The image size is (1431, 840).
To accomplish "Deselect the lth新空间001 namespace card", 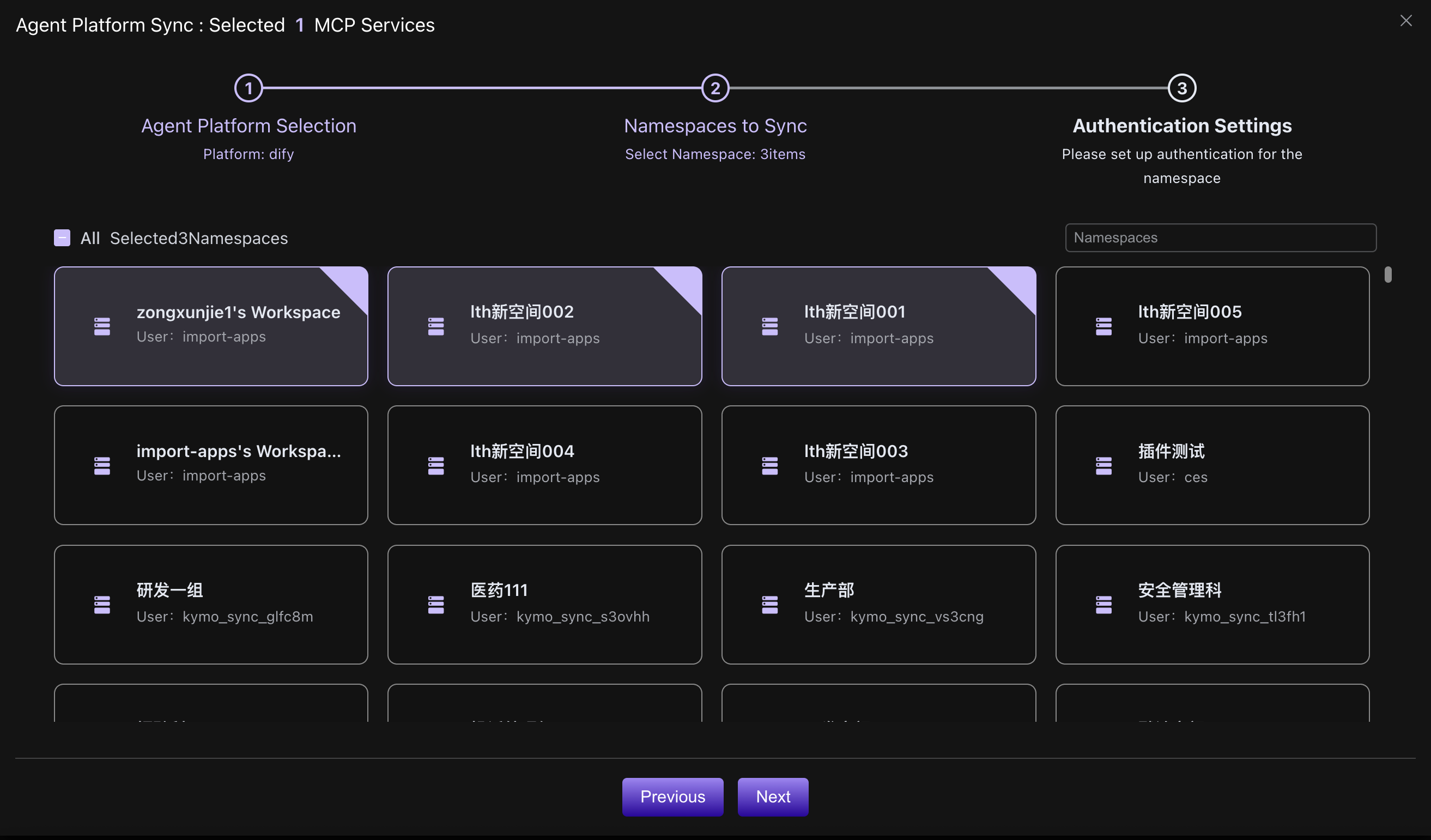I will pos(878,326).
